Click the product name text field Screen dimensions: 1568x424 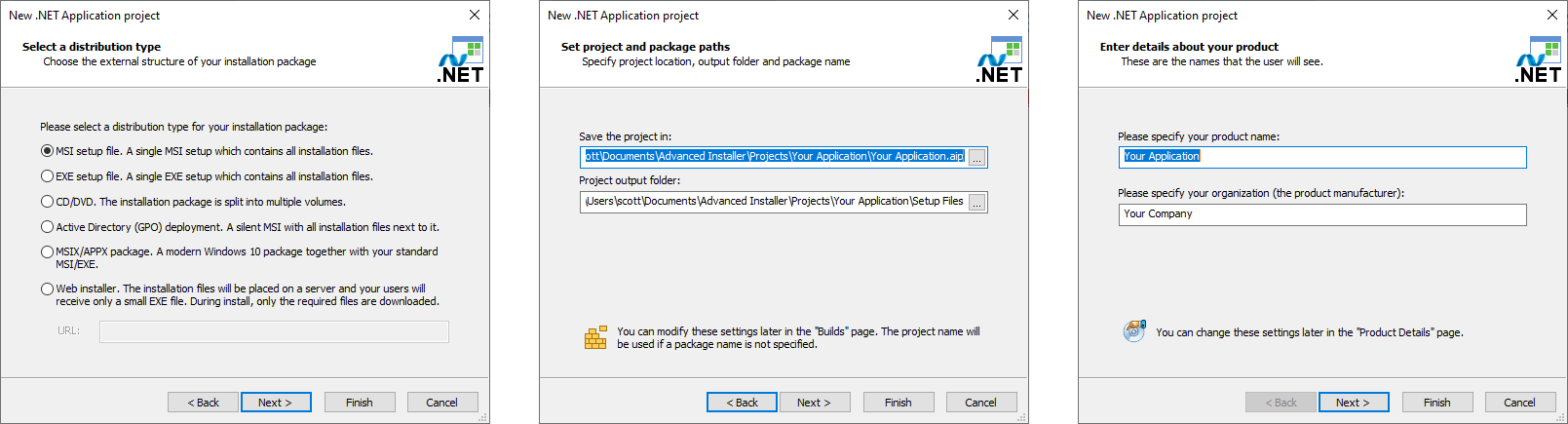[1322, 157]
